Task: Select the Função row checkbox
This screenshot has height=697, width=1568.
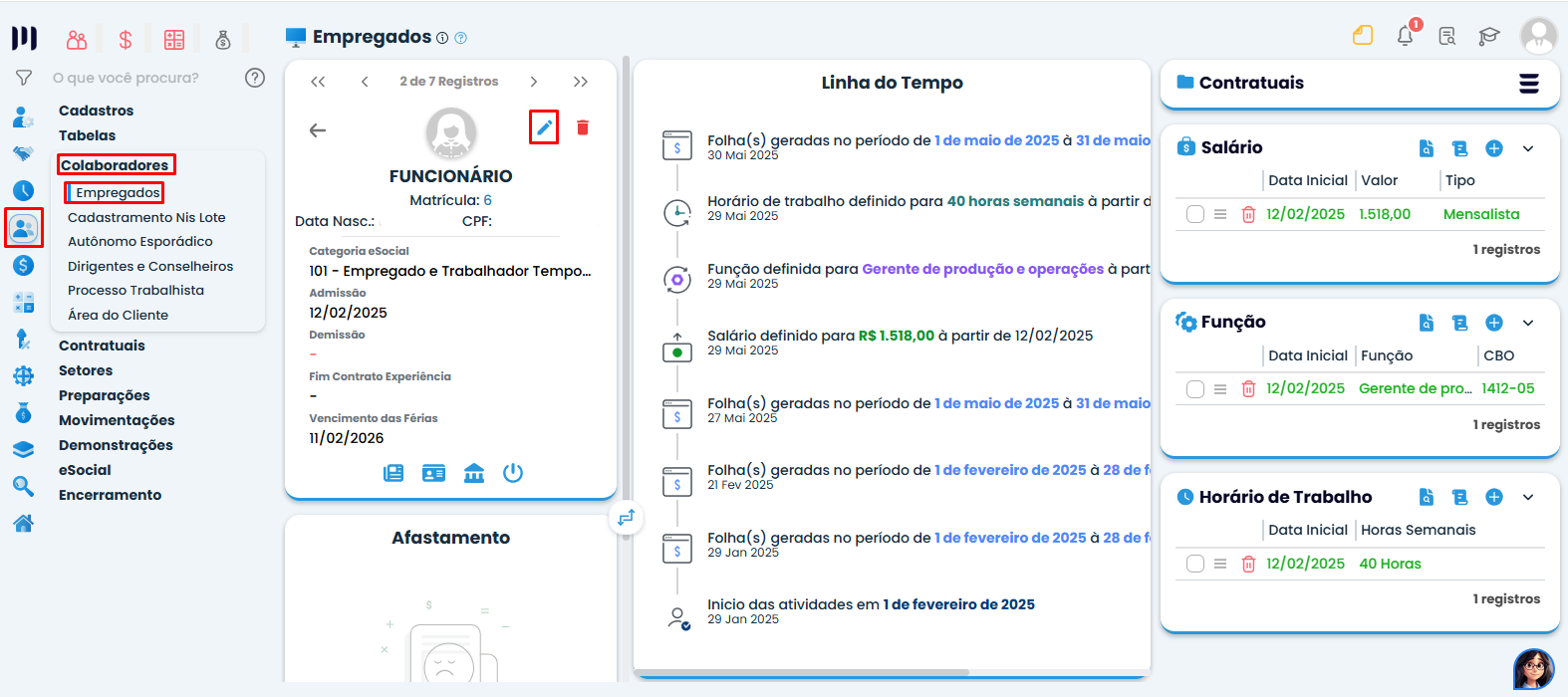Action: click(x=1195, y=389)
